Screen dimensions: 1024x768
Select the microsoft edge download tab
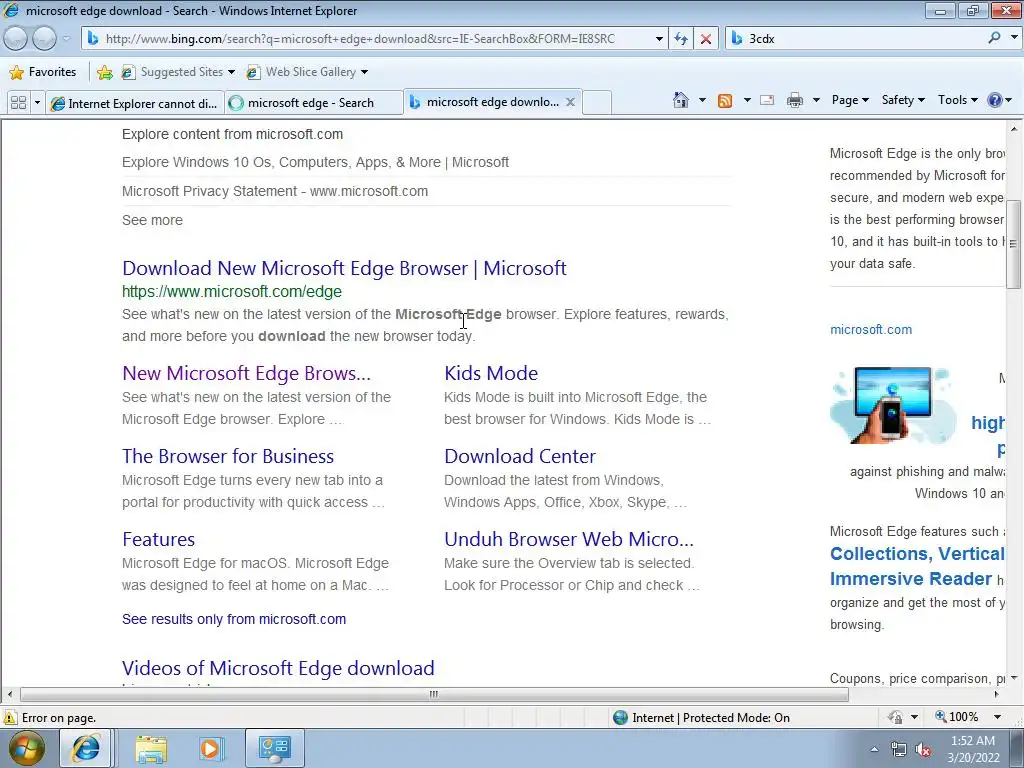[491, 102]
